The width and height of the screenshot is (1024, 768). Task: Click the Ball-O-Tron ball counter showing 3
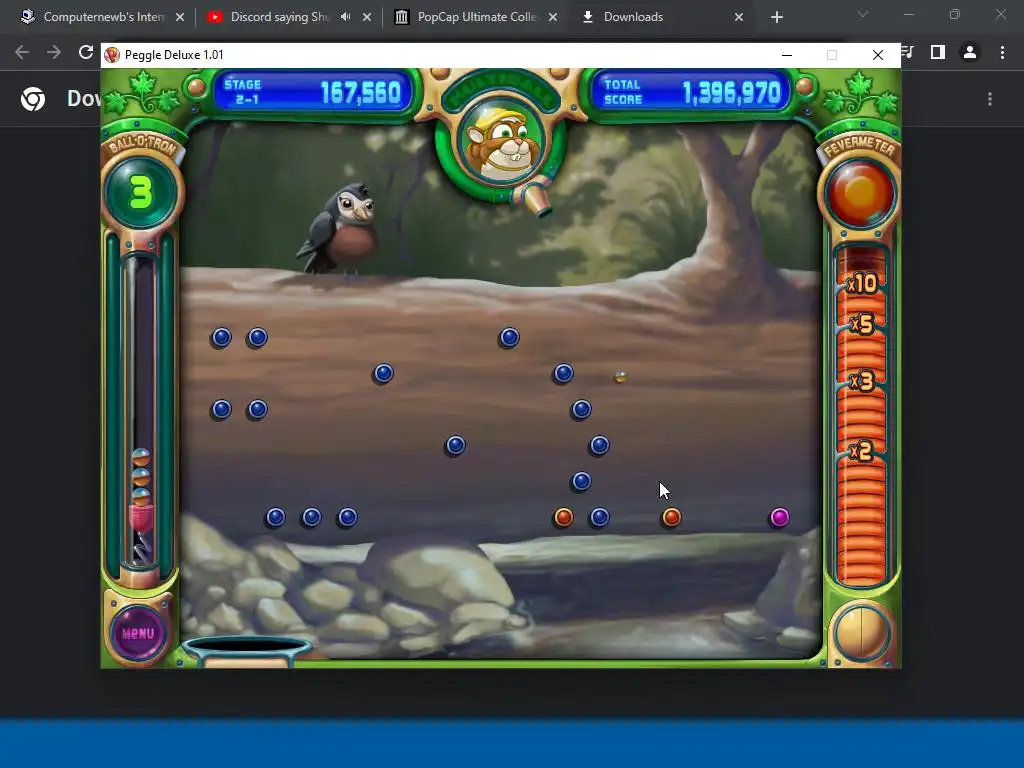tap(140, 193)
